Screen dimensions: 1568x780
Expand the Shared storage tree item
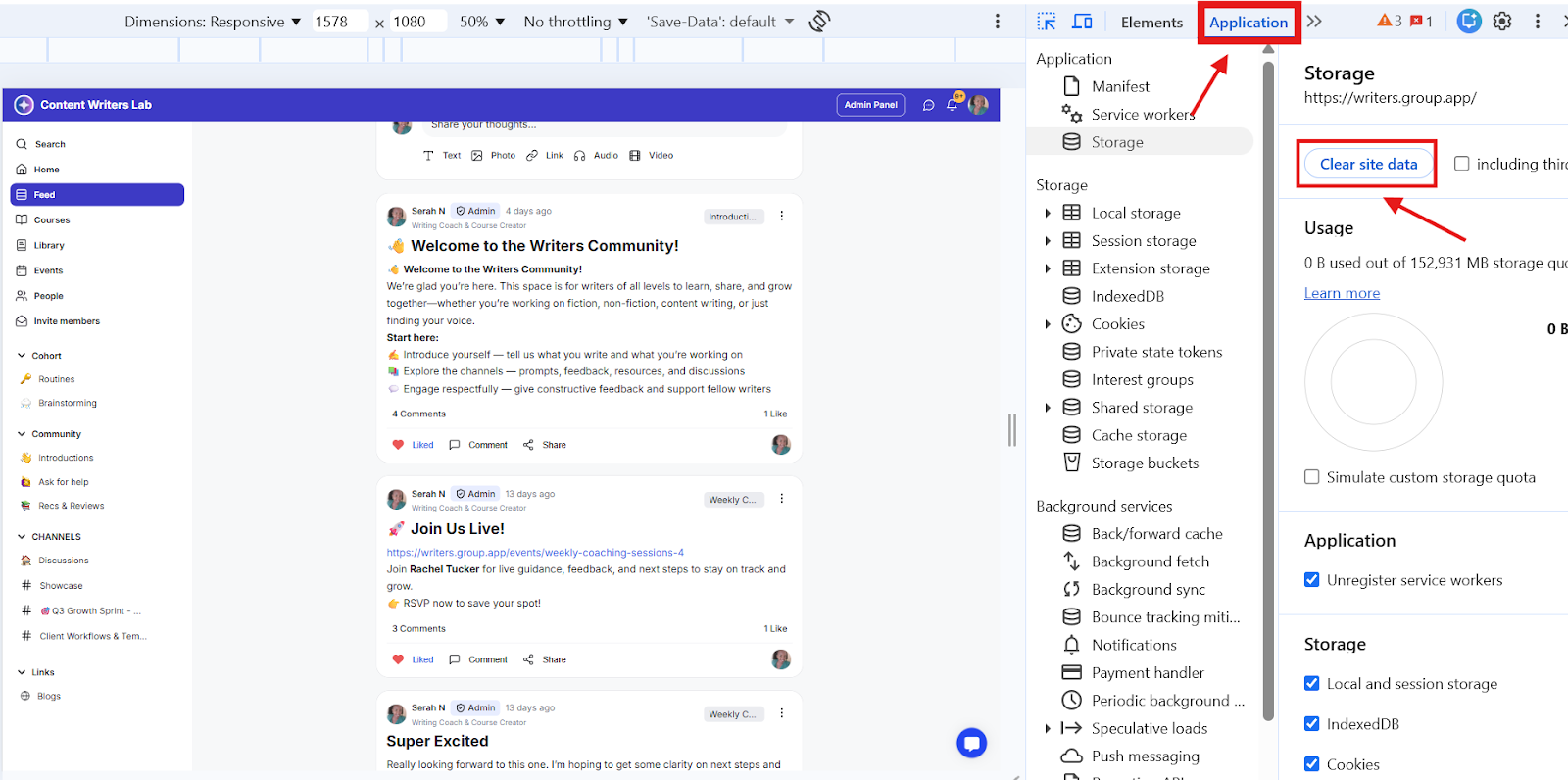1048,408
